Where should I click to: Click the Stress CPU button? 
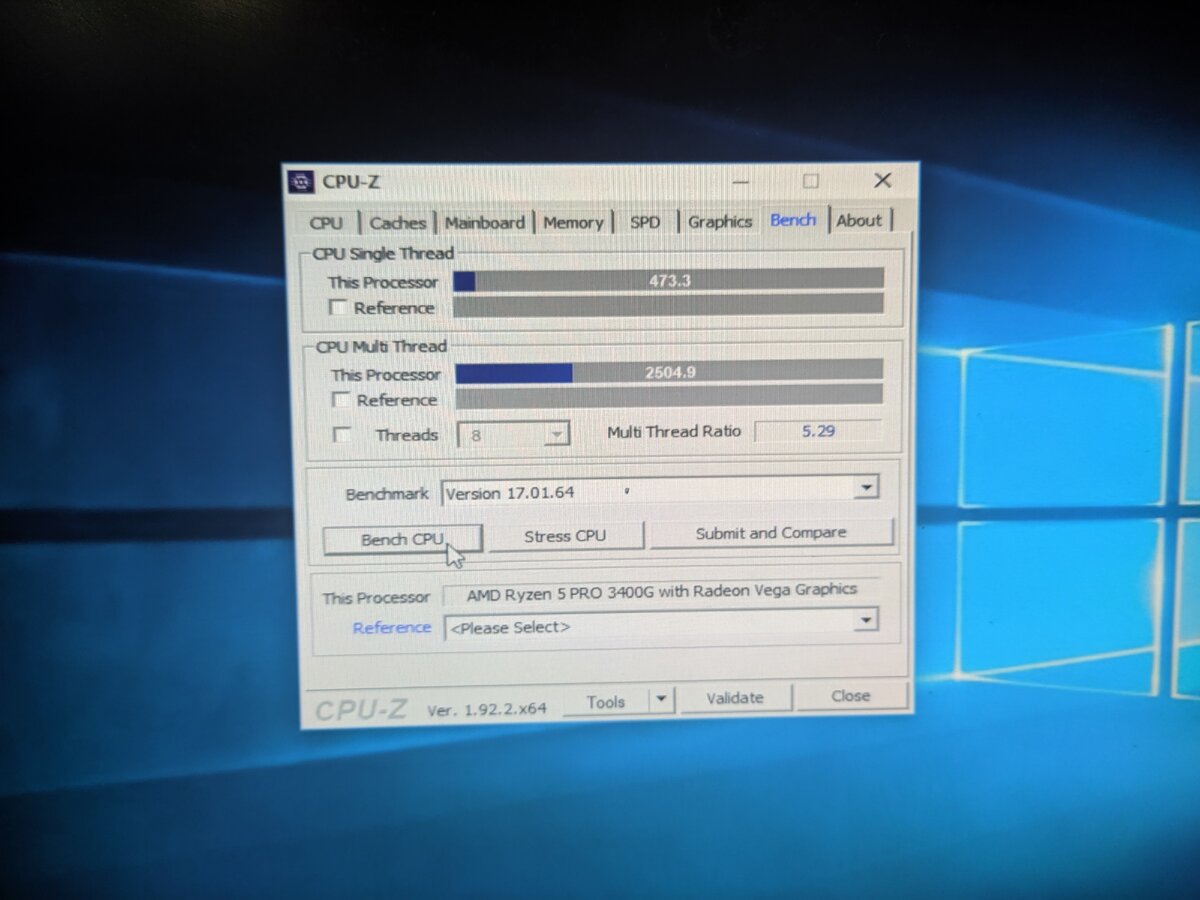coord(565,536)
